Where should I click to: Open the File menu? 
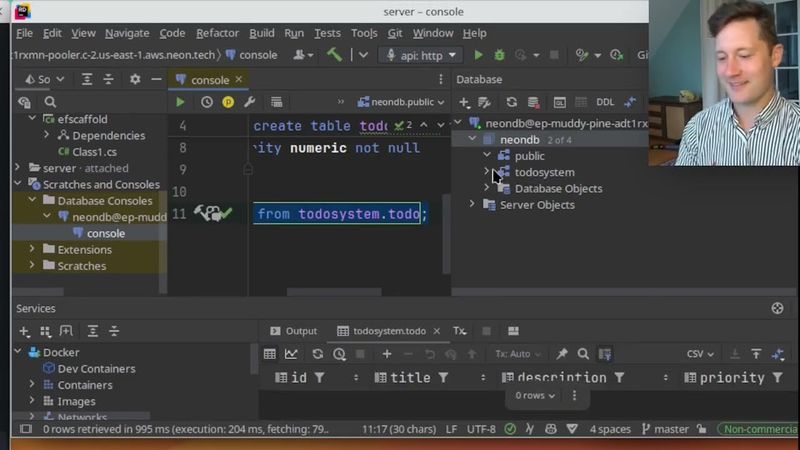tap(24, 33)
